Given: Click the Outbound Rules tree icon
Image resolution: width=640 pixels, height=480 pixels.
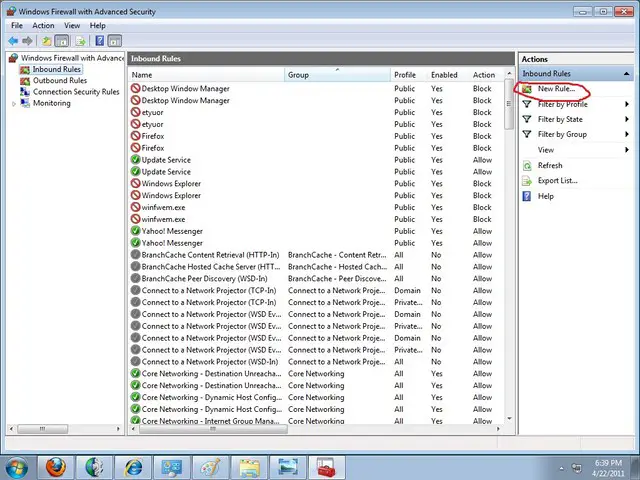Looking at the screenshot, I should point(25,81).
